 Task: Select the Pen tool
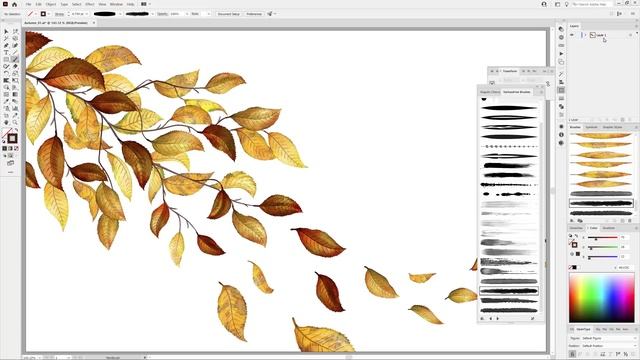click(6, 45)
